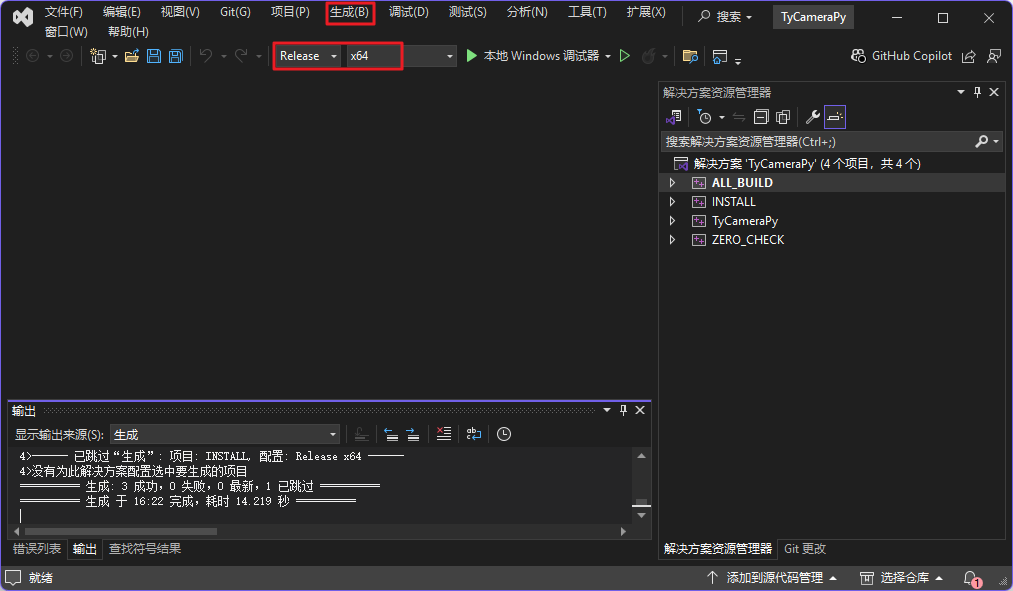
Task: Clear all output text icon
Action: (x=444, y=434)
